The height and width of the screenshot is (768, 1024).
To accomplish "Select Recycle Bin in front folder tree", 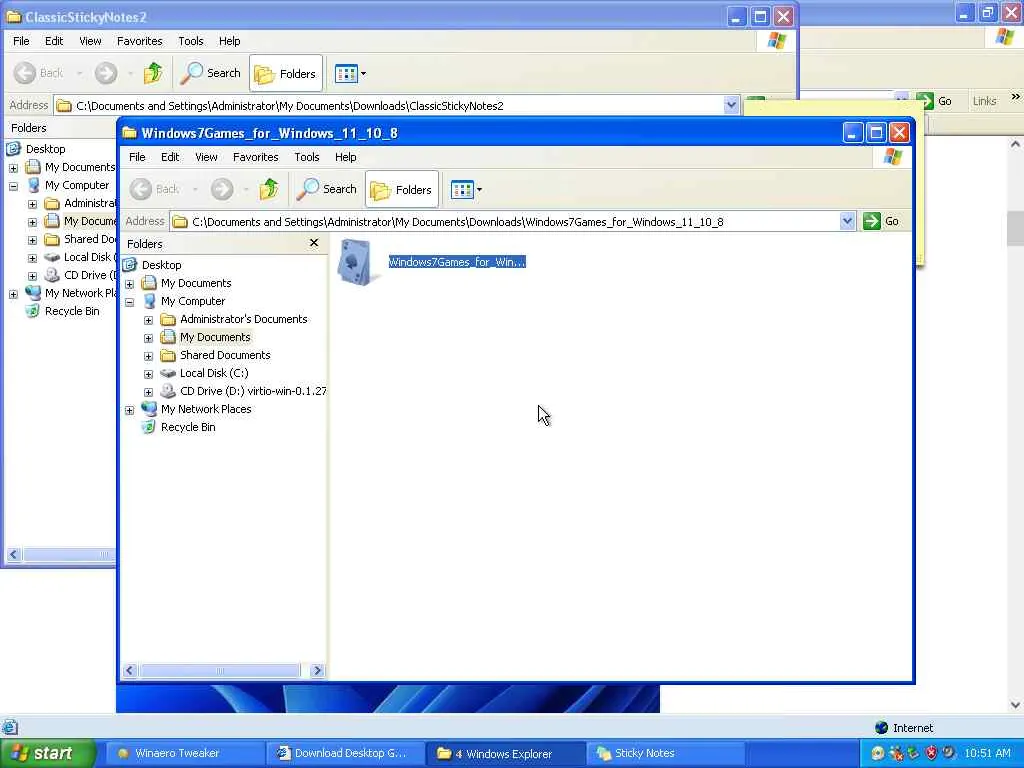I will pos(187,426).
